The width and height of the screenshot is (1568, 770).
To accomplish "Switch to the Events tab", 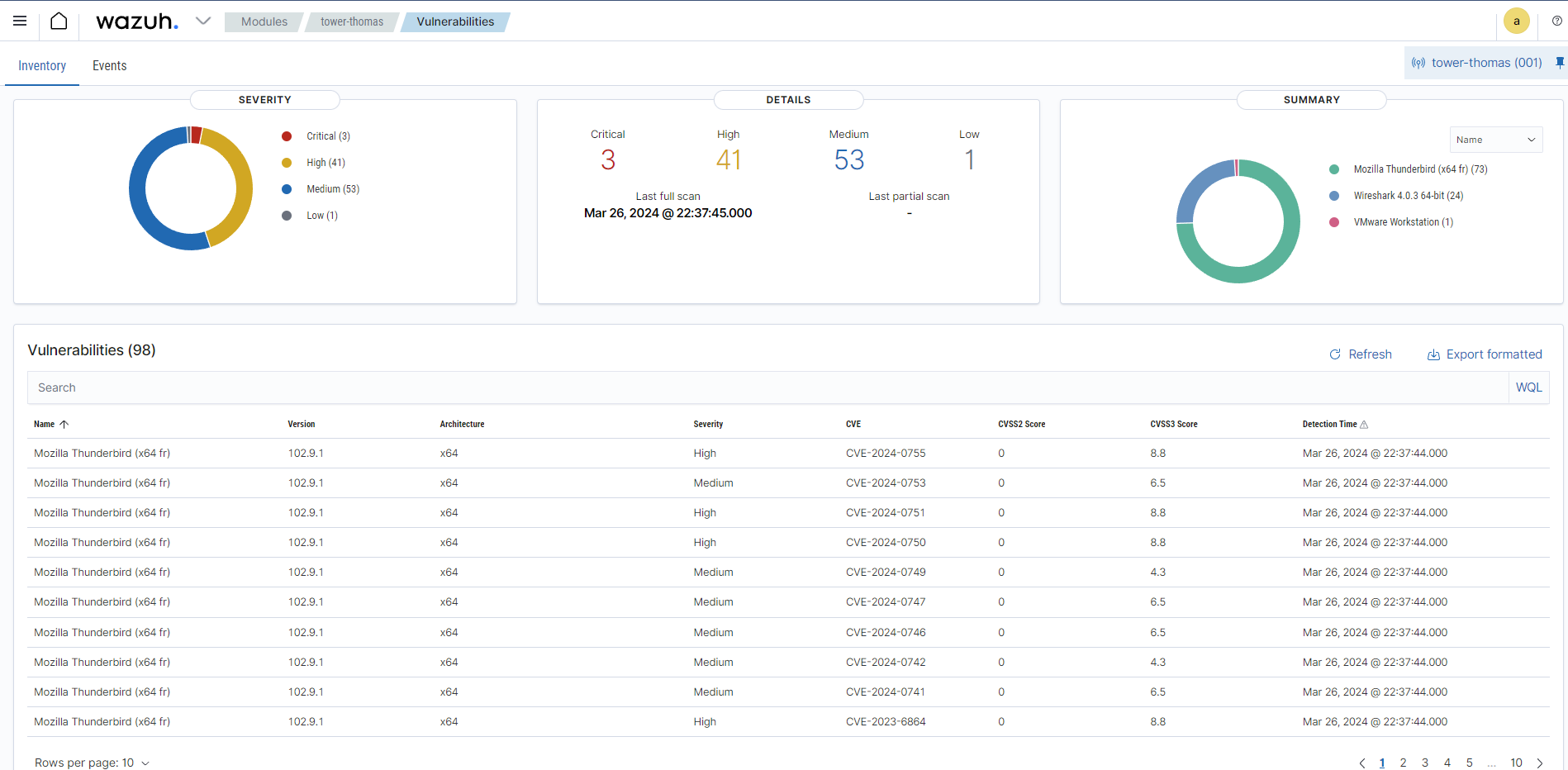I will pos(110,65).
